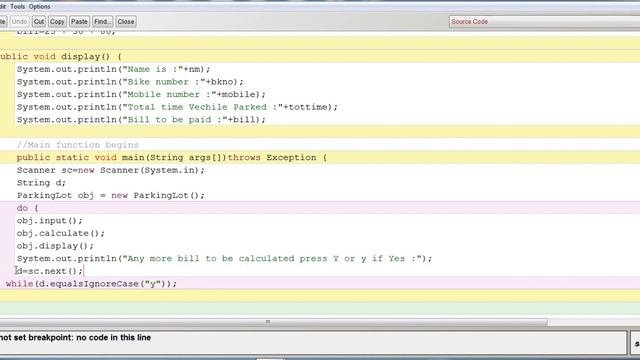Open the Source Code view dropdown
The height and width of the screenshot is (360, 640).
tap(544, 22)
